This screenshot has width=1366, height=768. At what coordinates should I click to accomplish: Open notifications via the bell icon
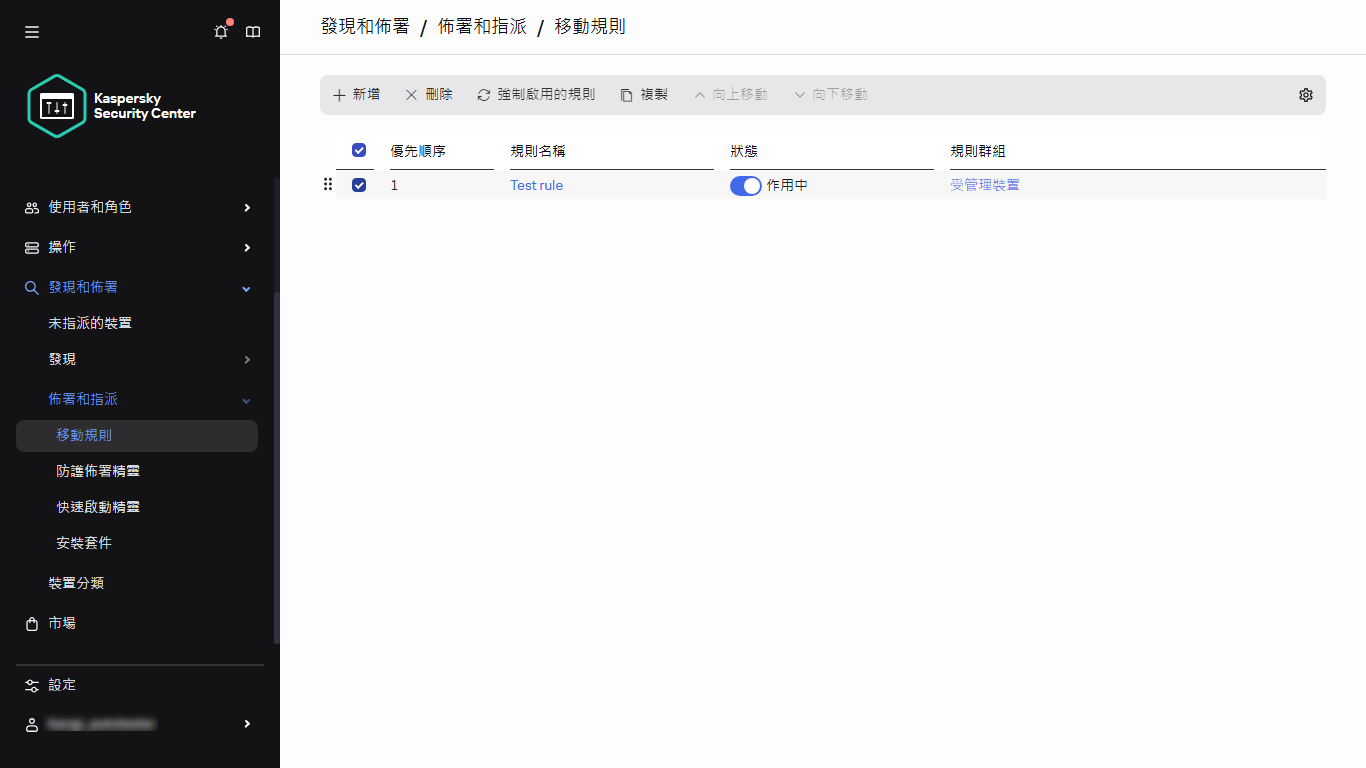(x=220, y=31)
